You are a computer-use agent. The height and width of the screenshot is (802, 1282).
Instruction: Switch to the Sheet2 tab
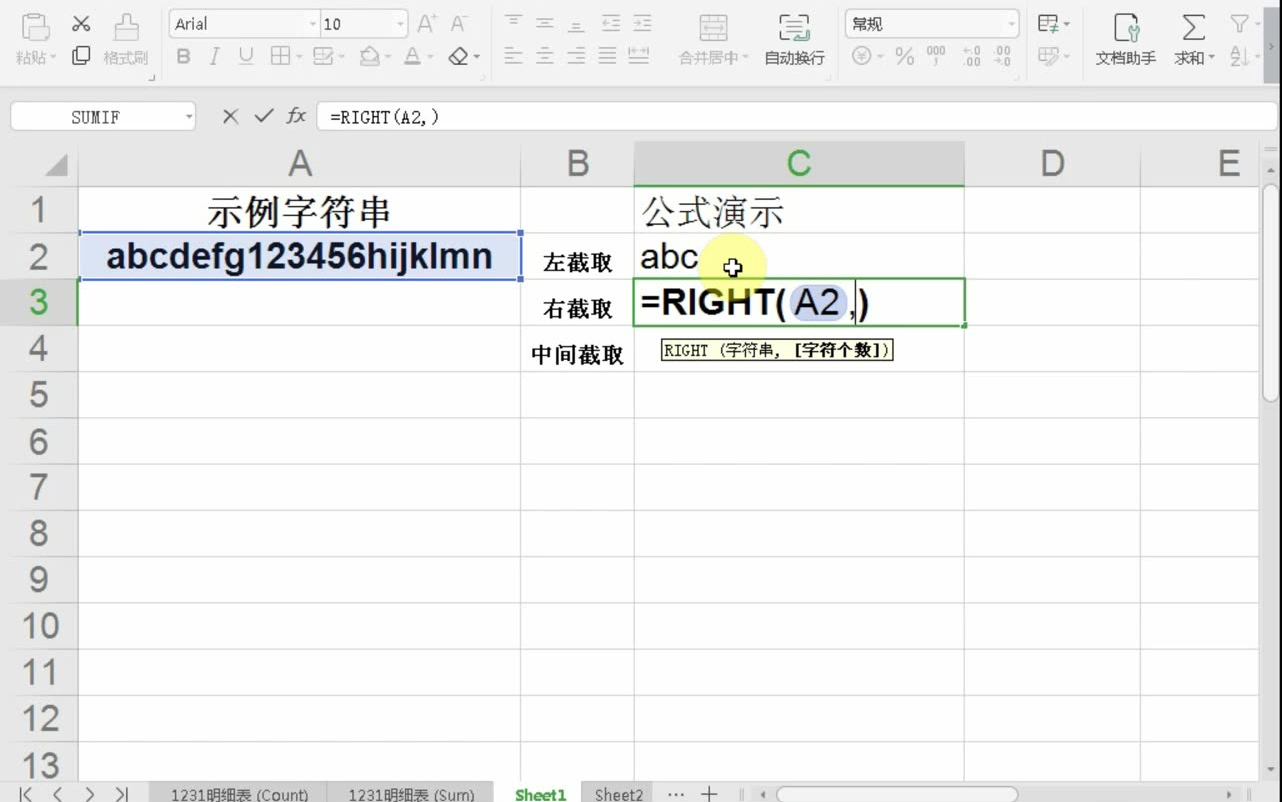point(617,793)
